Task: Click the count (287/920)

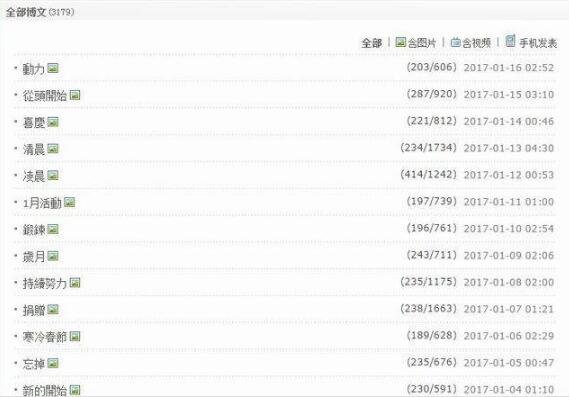Action: click(431, 94)
